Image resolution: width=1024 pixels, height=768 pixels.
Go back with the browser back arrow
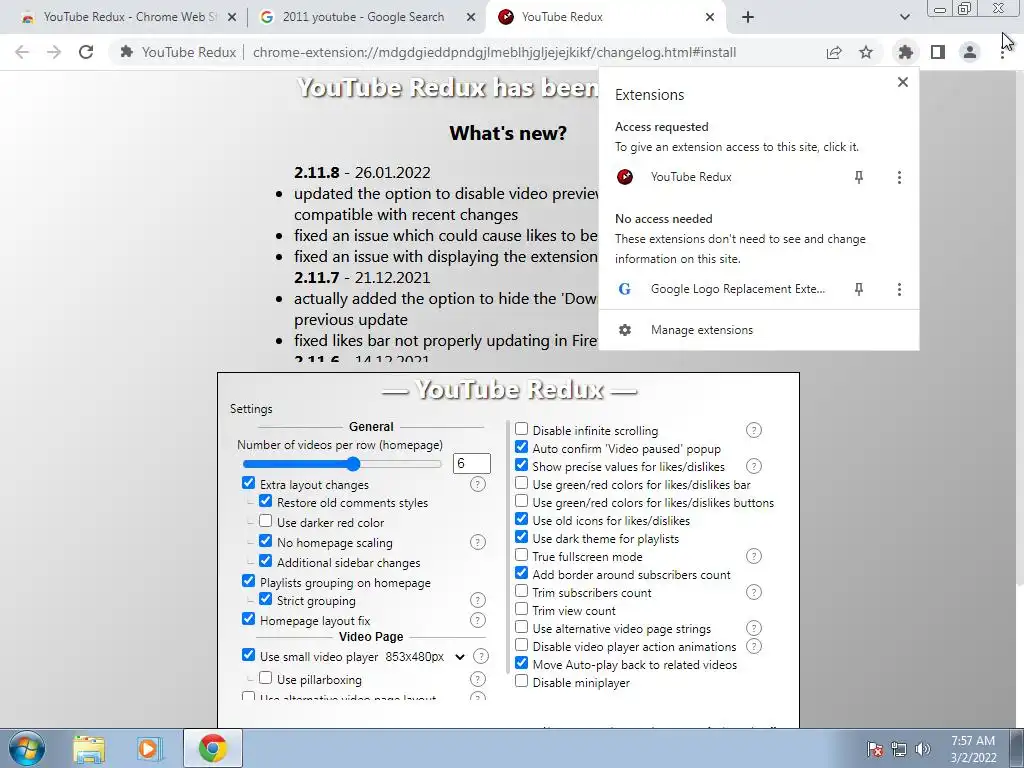point(22,52)
